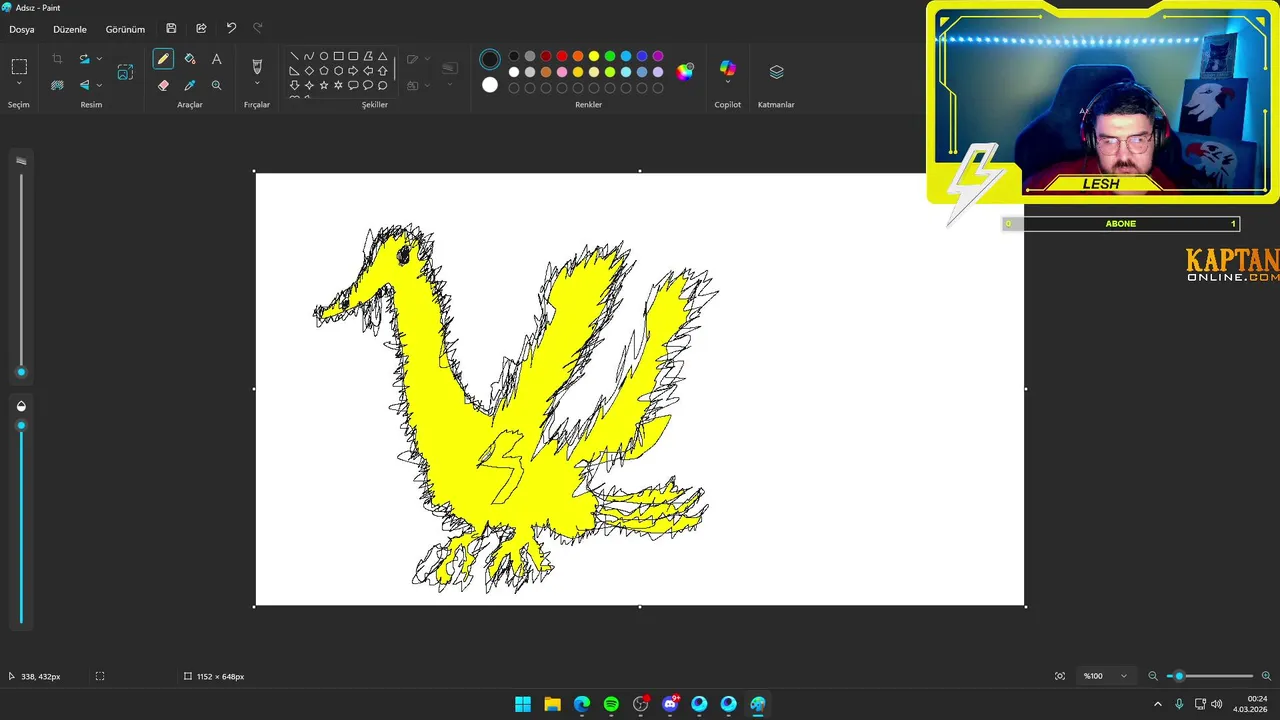Pick the red color swatch
1280x720 pixels.
562,56
